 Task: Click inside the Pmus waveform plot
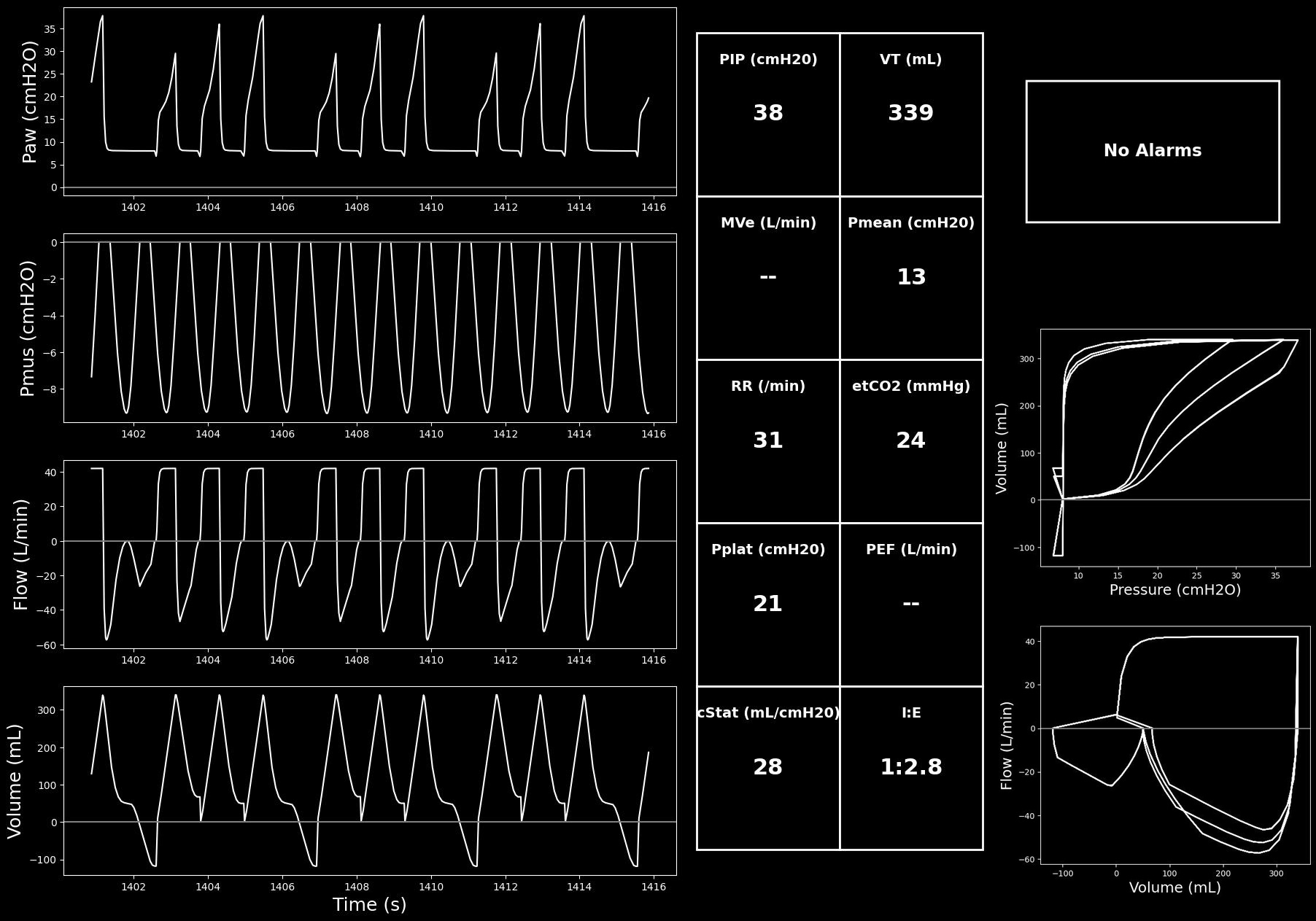pos(370,328)
